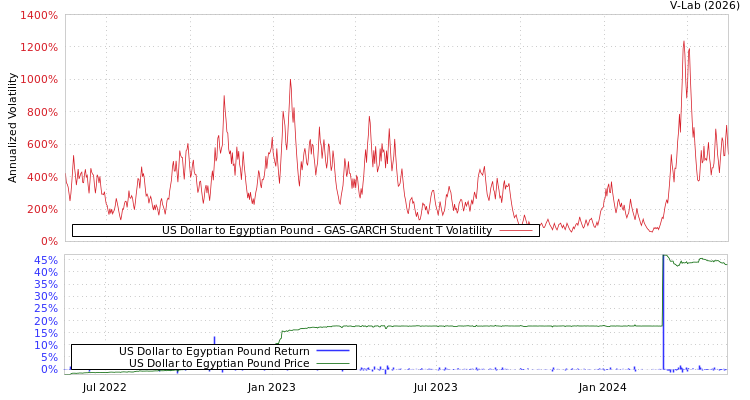Click the red volatility peak reaching 1000%
Screen dimensions: 750x400
[x=290, y=81]
